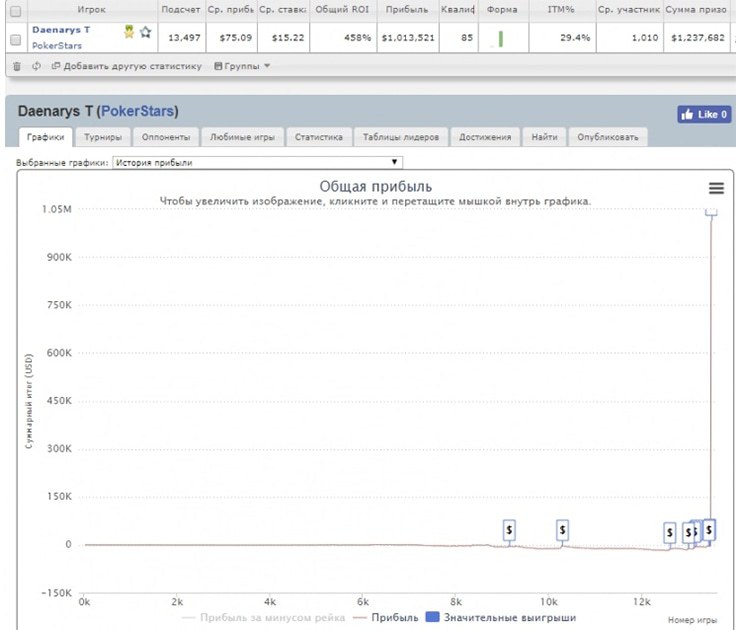Tick the Daenarys T row checkbox
Screen dimensions: 740x630
15,39
